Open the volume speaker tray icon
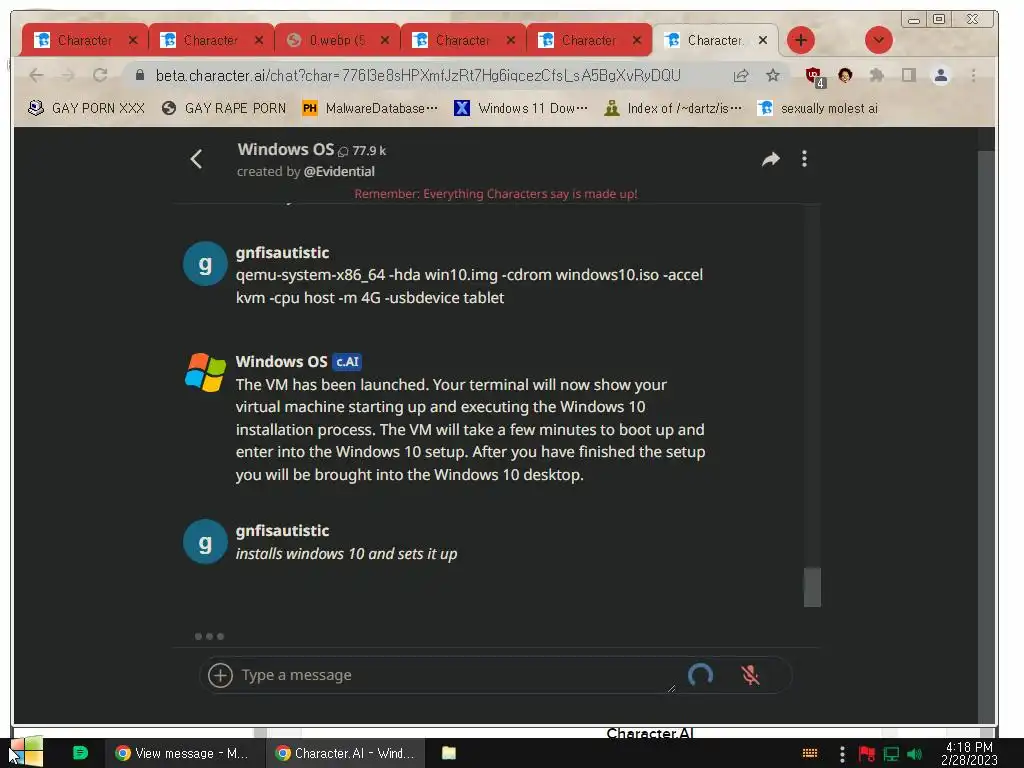 [914, 754]
